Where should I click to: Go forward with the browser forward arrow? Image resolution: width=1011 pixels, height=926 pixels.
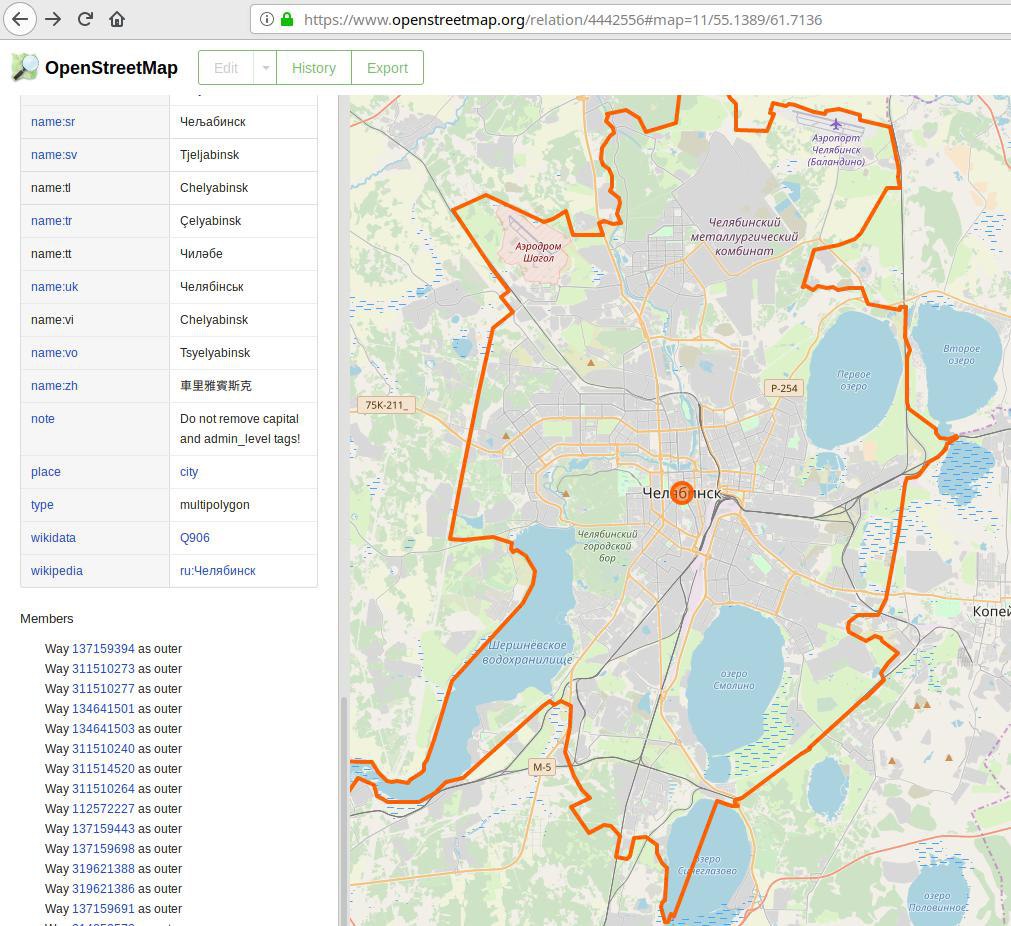tap(54, 19)
